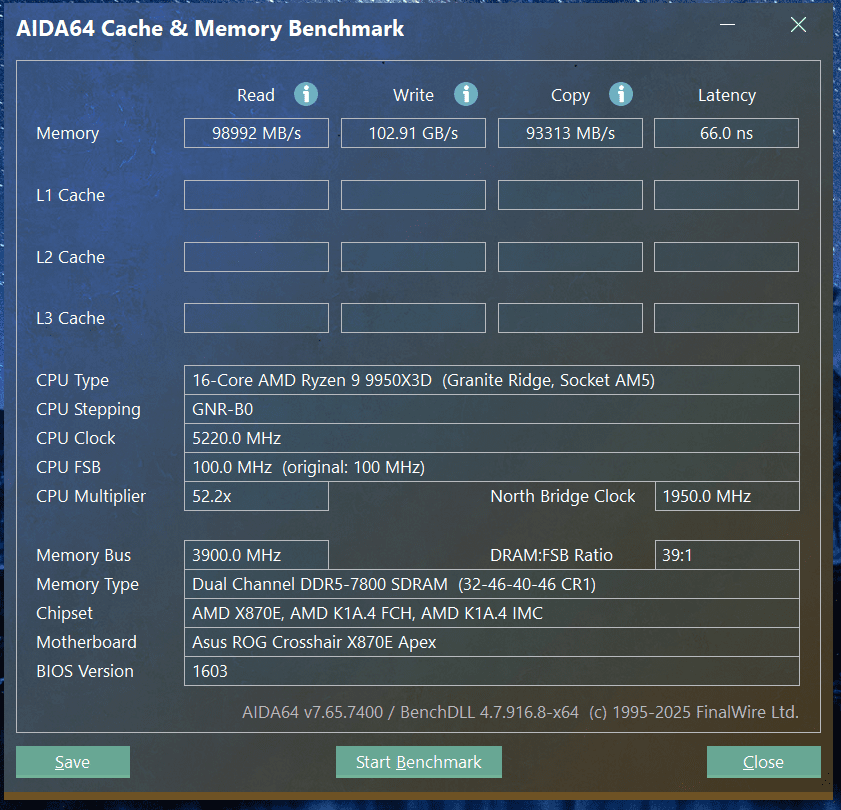Screen dimensions: 841x810
Task: Click the CPU Stepping label
Action: pos(88,410)
